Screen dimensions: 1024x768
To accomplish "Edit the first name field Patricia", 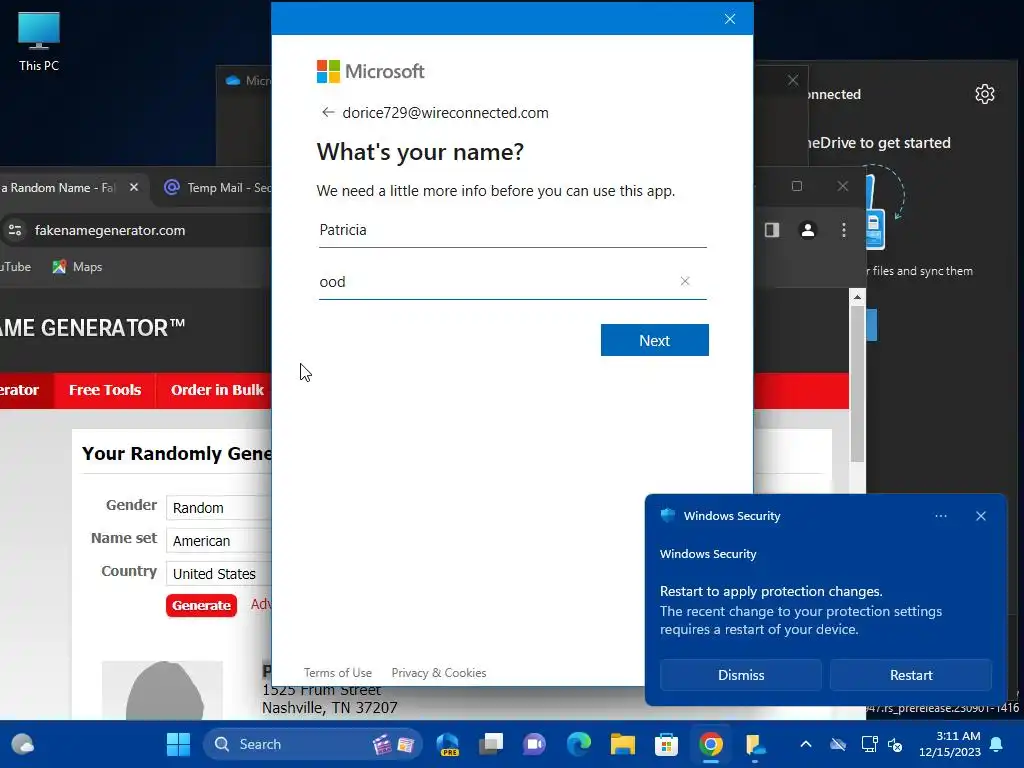I will pyautogui.click(x=513, y=231).
